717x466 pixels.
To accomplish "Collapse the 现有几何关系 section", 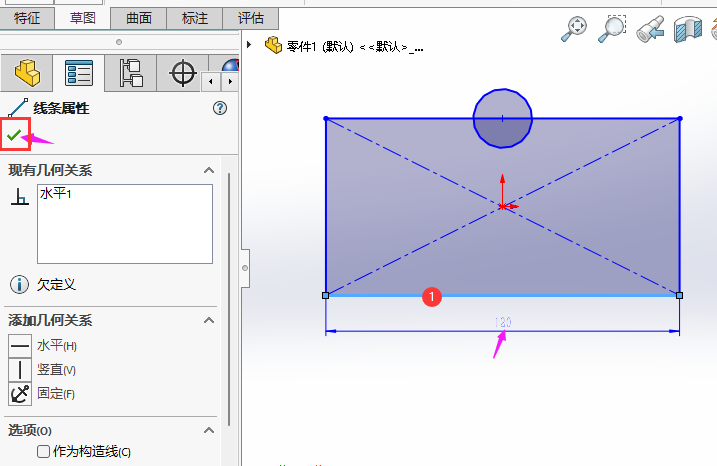I will [x=209, y=171].
